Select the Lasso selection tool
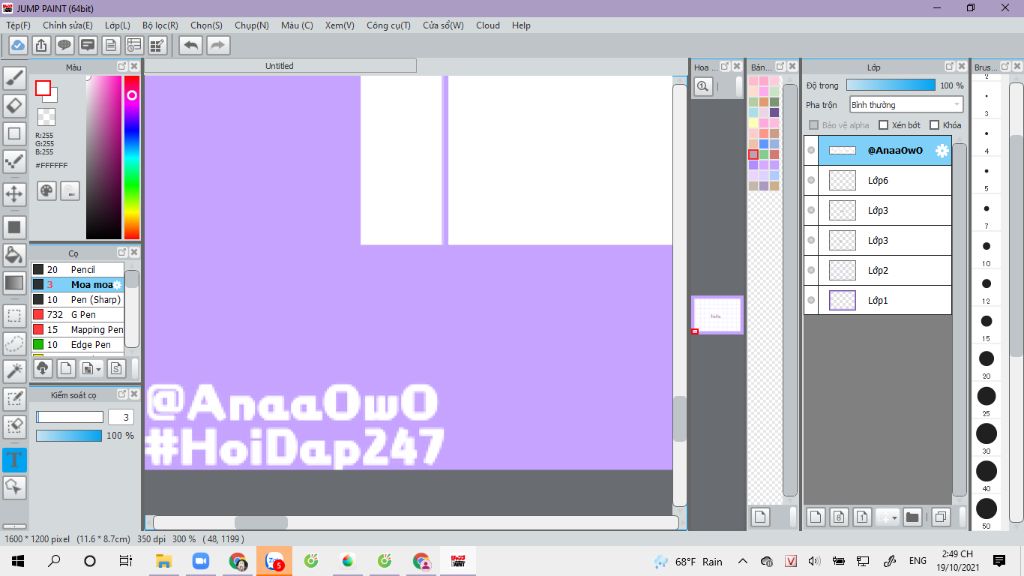The image size is (1024, 576). coord(14,343)
